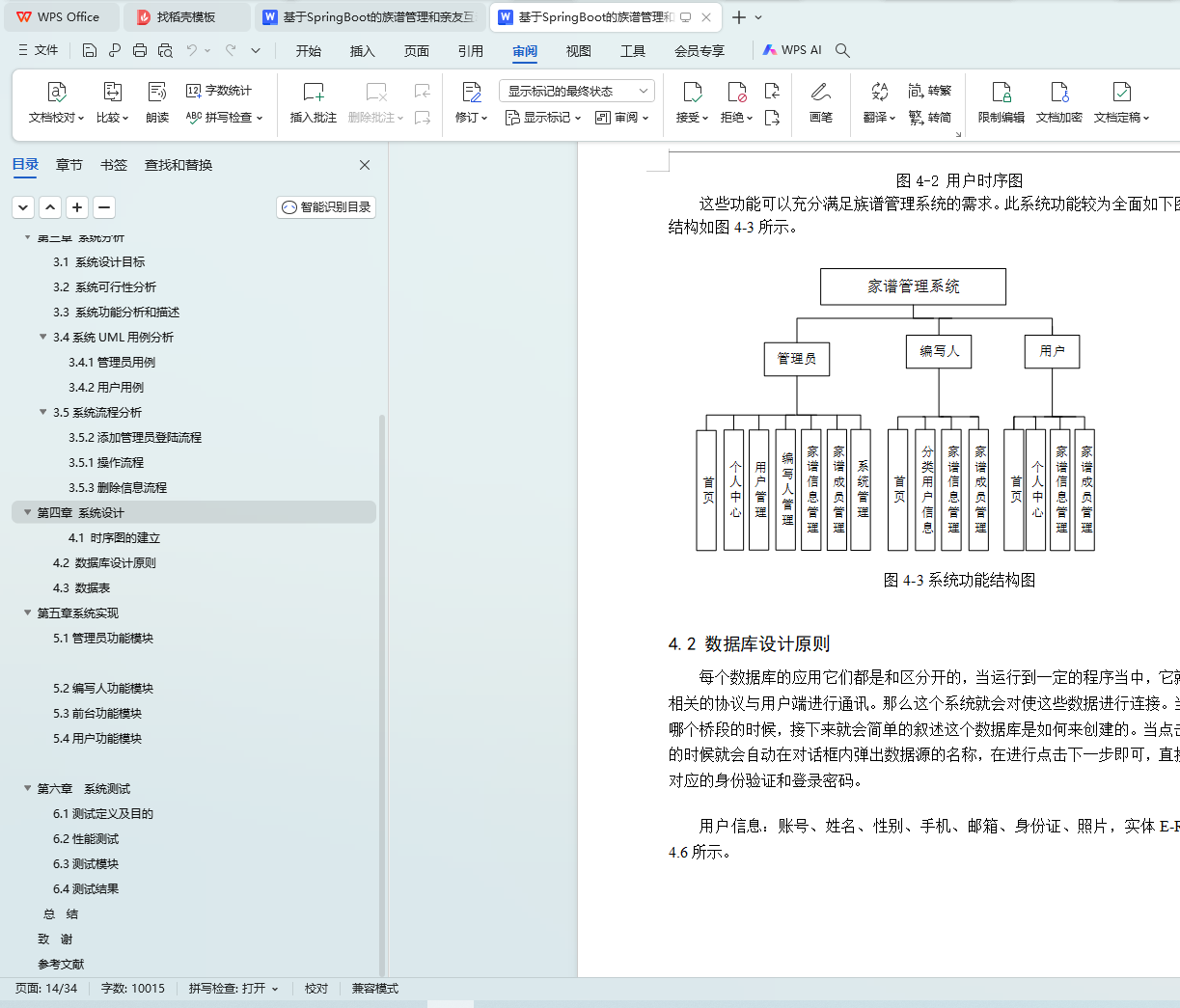Click the add heading plus icon in outline panel
This screenshot has height=1008, width=1180.
tap(78, 206)
